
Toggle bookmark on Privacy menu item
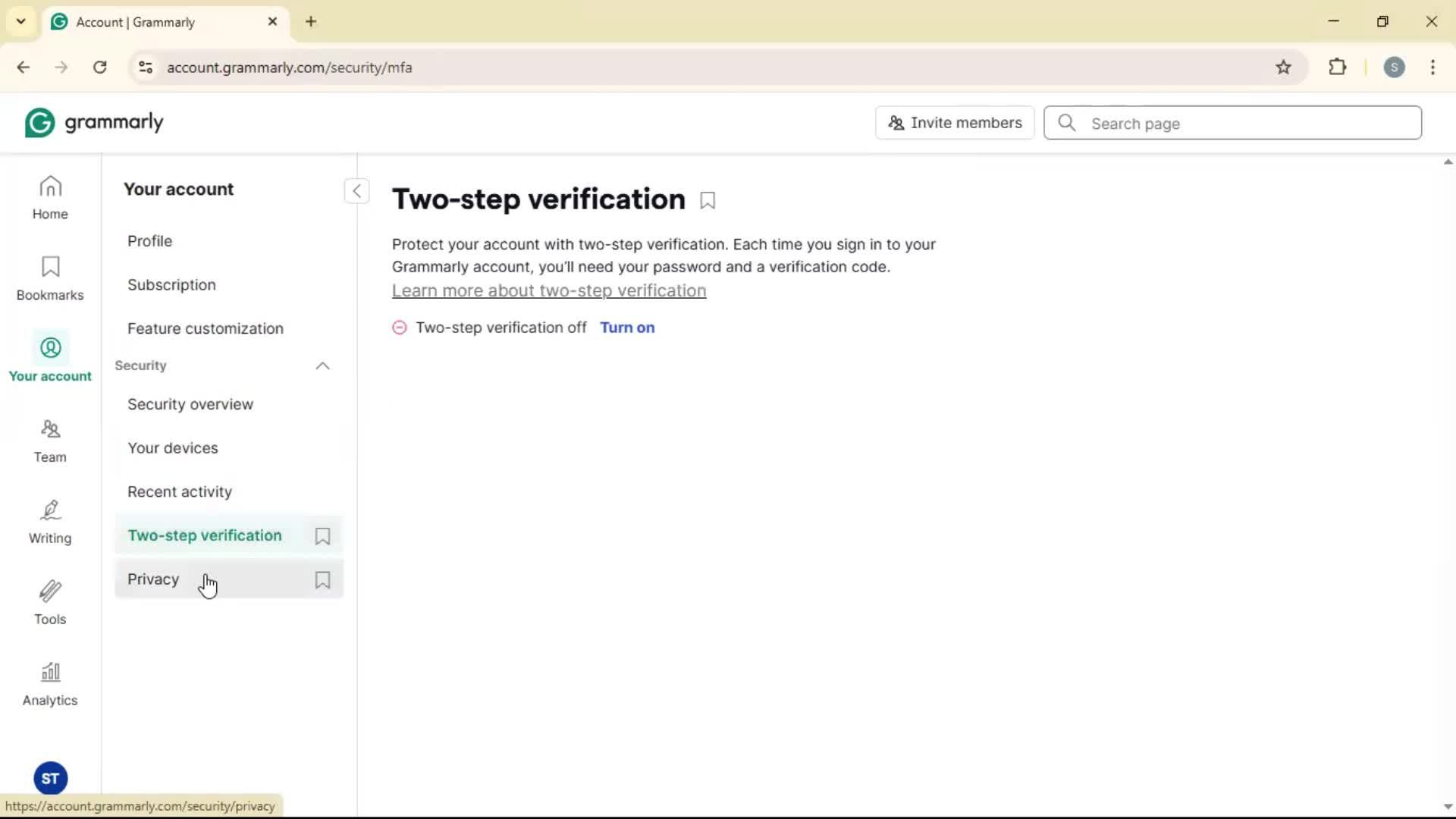(x=322, y=580)
